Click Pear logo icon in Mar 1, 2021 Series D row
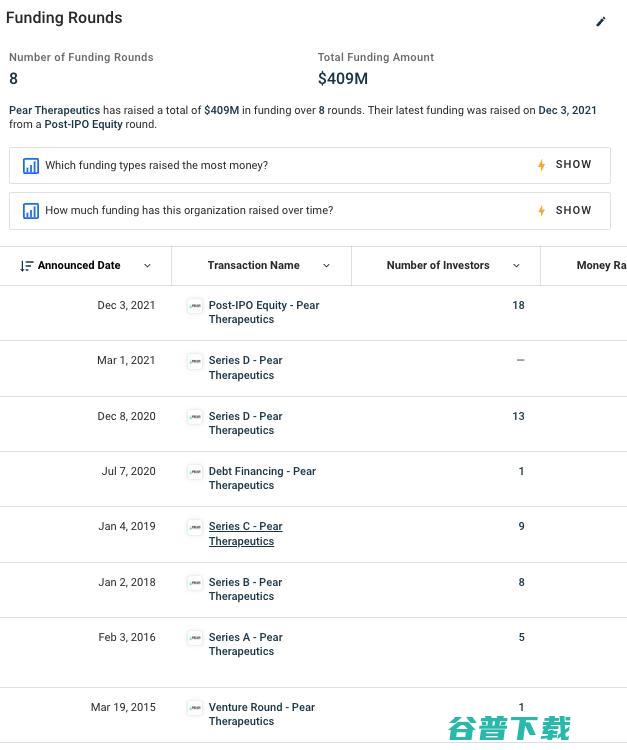This screenshot has height=750, width=627. coord(195,361)
